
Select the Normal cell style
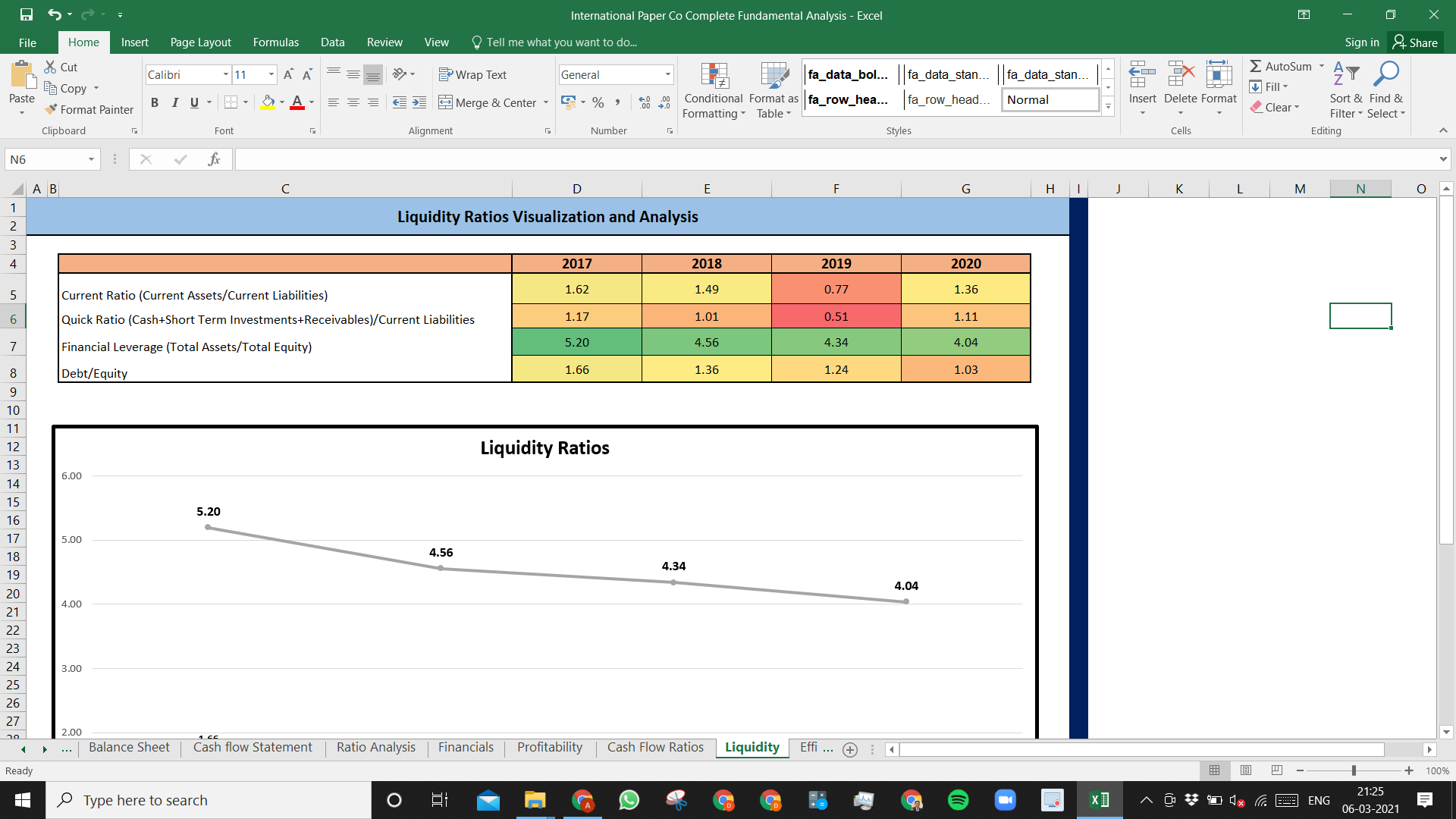pos(1051,99)
